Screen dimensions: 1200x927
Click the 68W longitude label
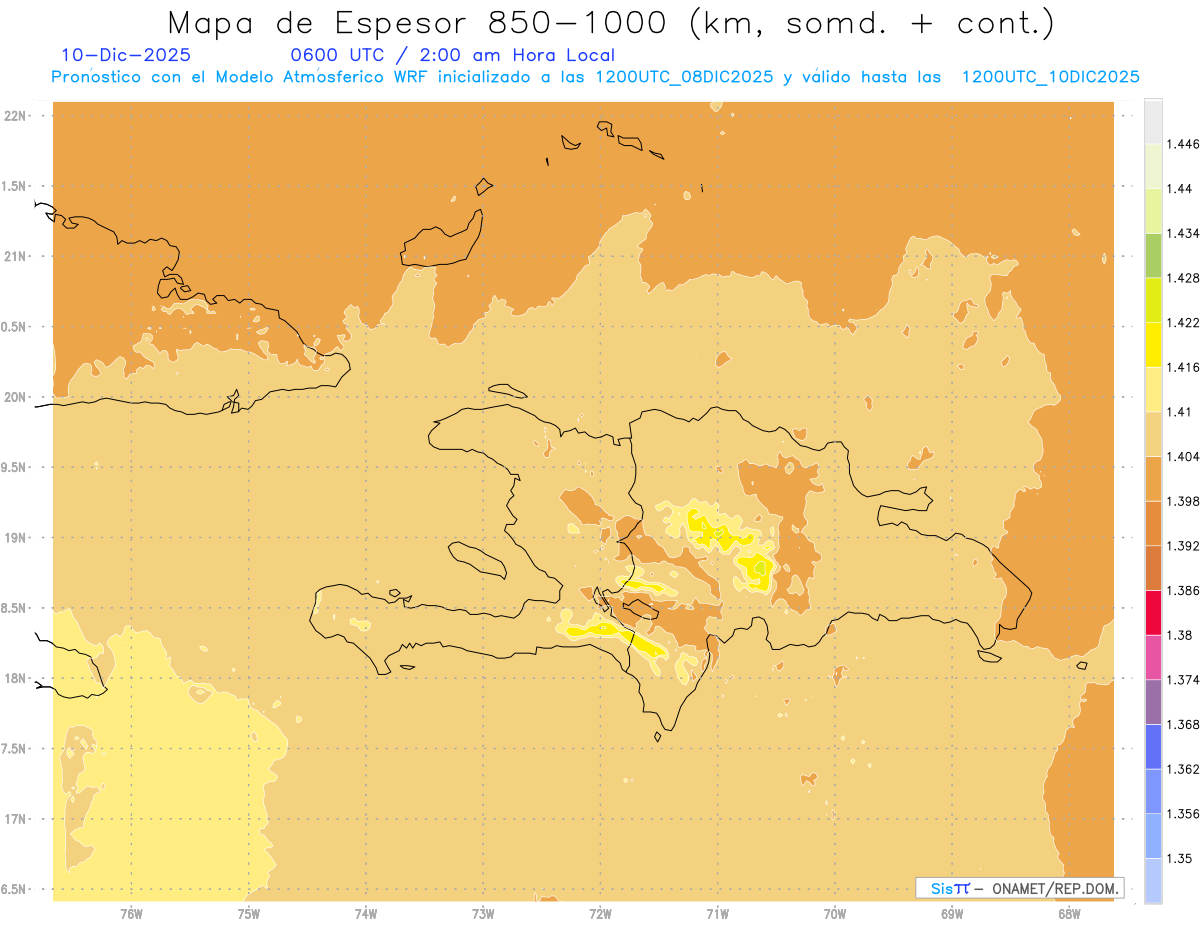tap(1069, 913)
